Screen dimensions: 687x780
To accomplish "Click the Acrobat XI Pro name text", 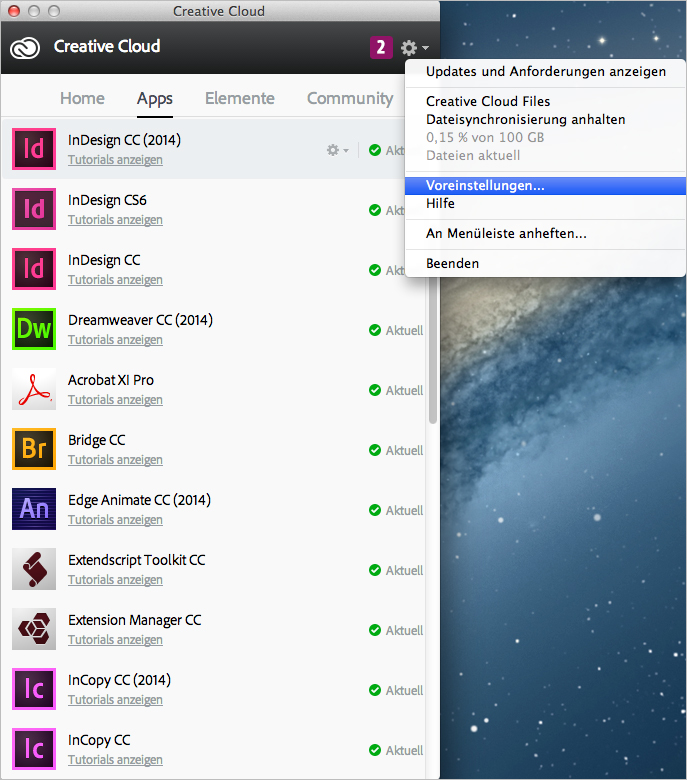I will 111,380.
